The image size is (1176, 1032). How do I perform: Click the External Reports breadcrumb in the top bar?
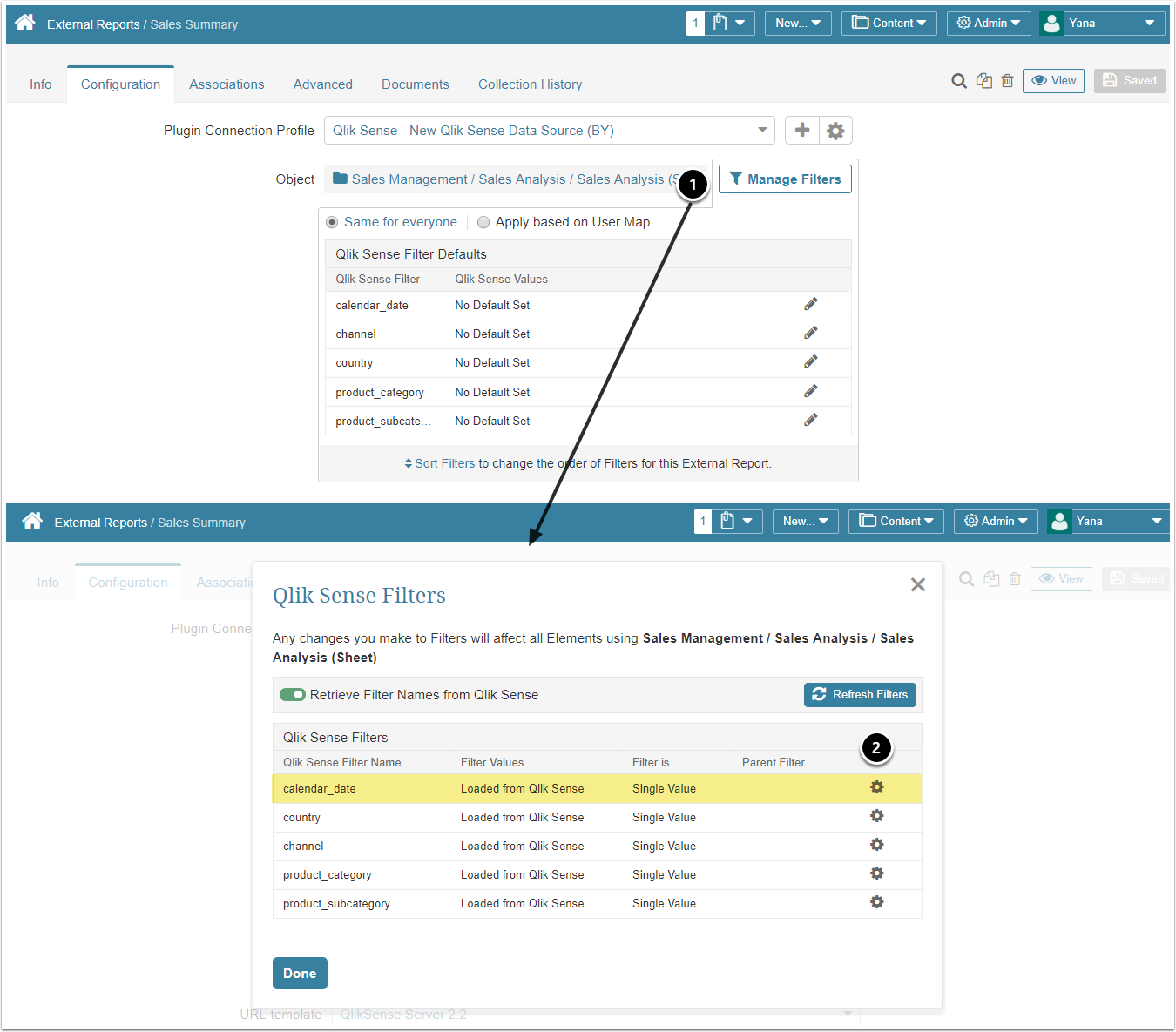coord(93,24)
